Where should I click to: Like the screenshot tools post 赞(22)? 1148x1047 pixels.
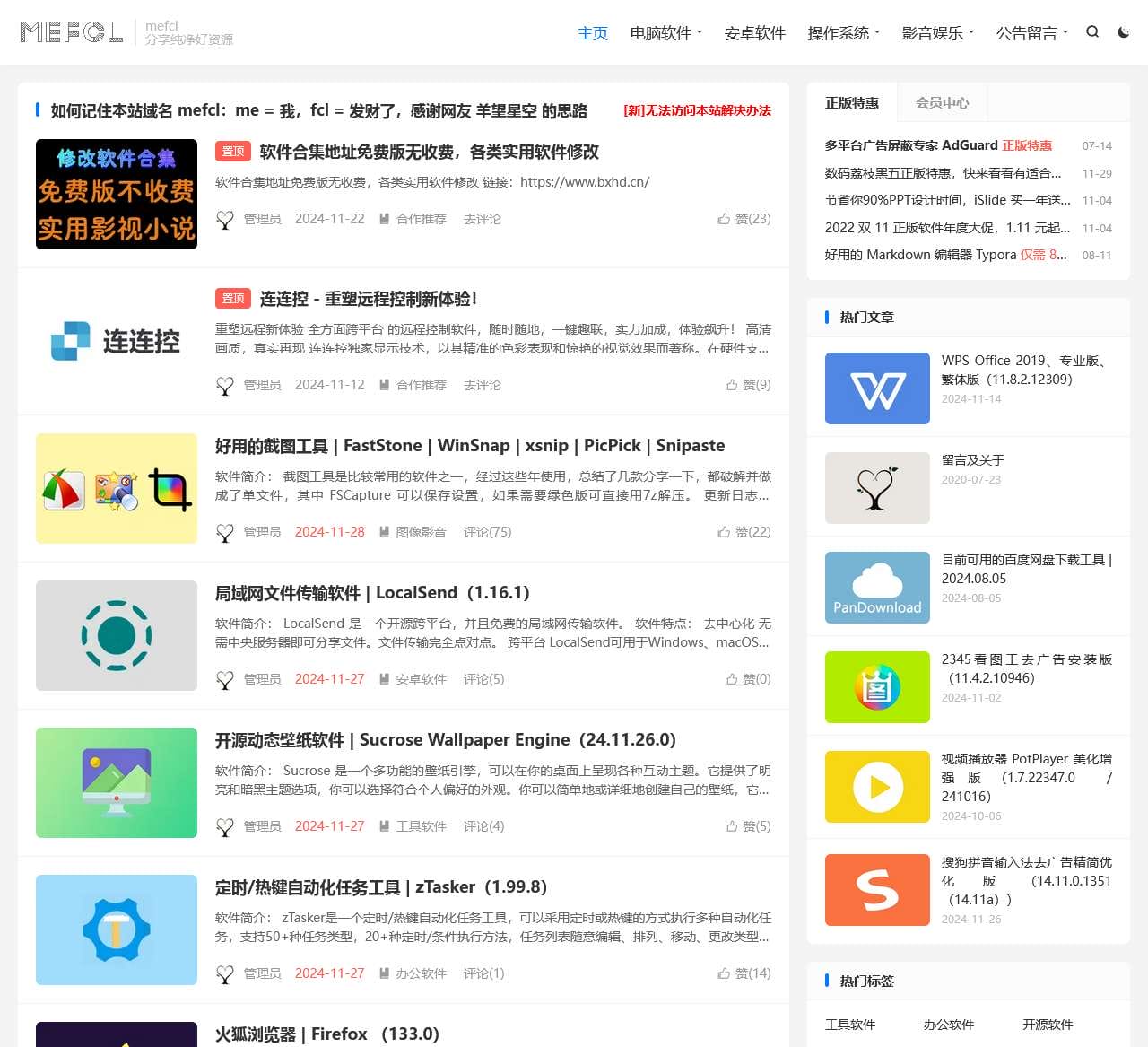click(744, 532)
